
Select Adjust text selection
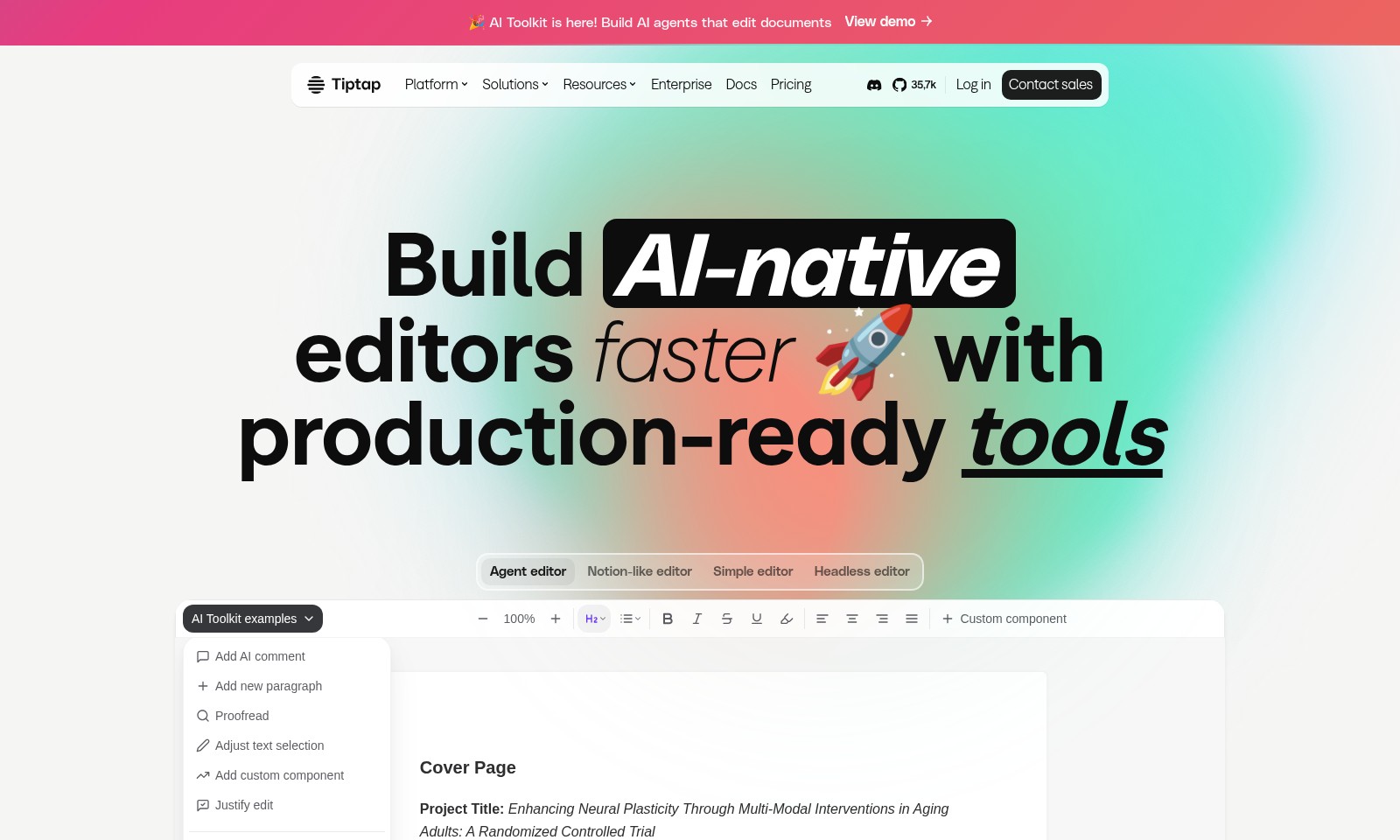click(x=287, y=745)
